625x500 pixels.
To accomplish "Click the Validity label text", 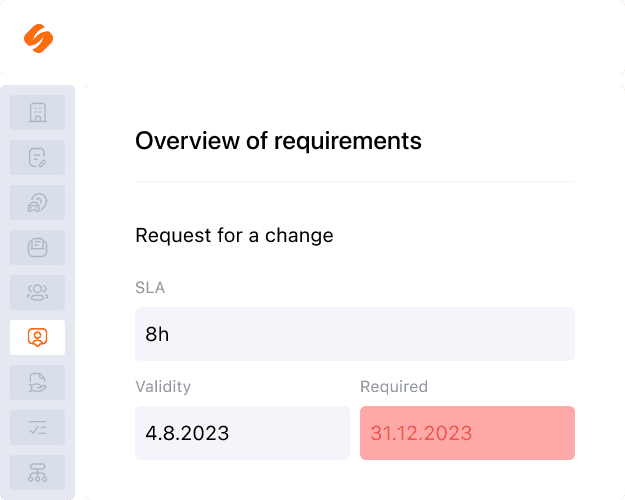I will (163, 387).
